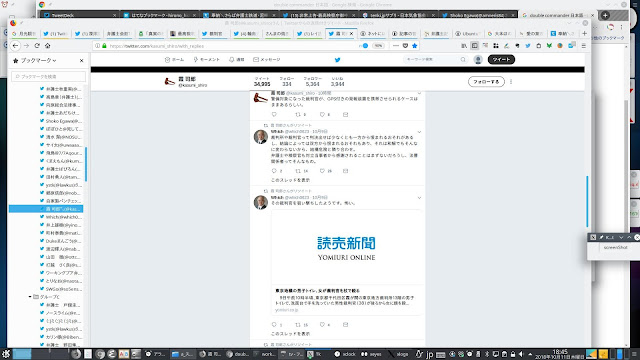Image resolution: width=640 pixels, height=360 pixels.
Task: Retweet the first tweet
Action: point(298,115)
